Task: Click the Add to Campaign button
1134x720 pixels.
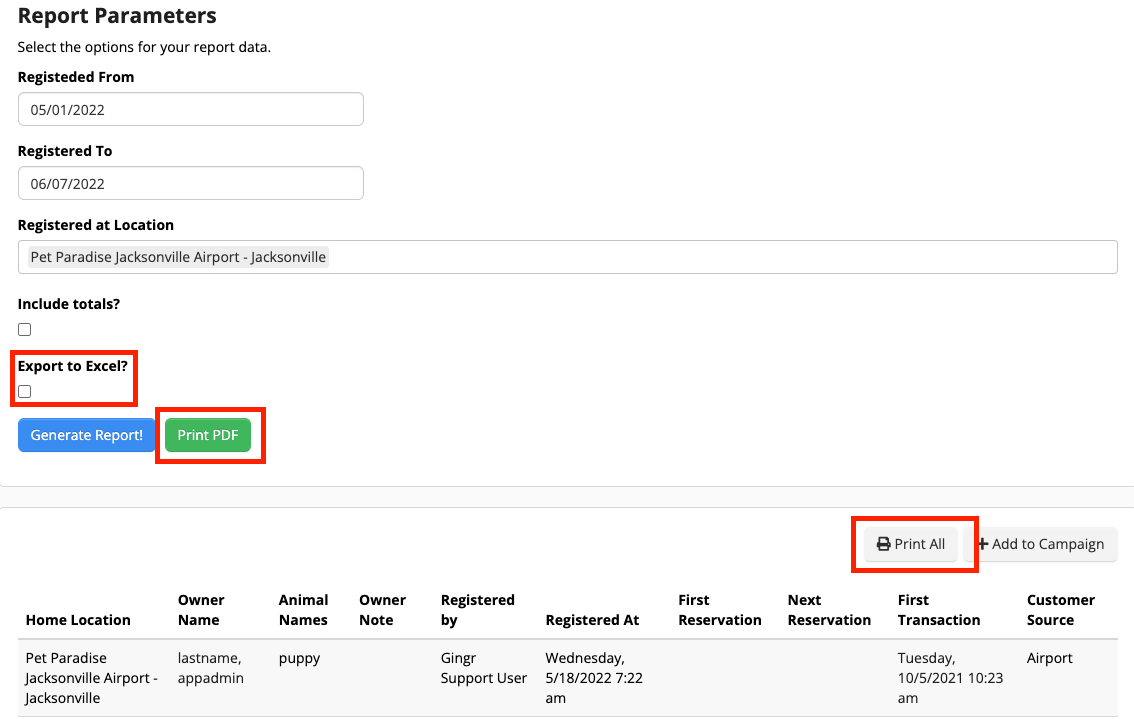Action: coord(1044,543)
